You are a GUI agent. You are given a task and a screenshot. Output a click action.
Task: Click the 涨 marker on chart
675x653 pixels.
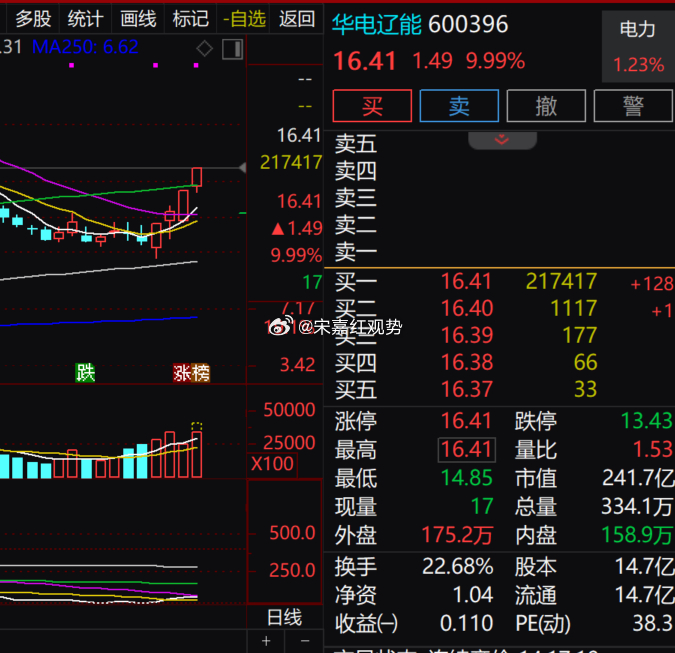click(182, 373)
